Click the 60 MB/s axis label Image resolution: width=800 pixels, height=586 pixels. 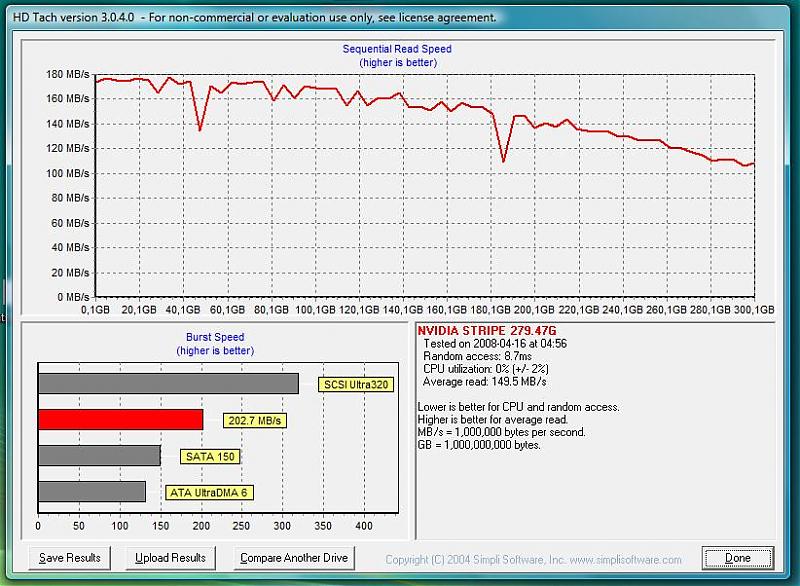70,223
